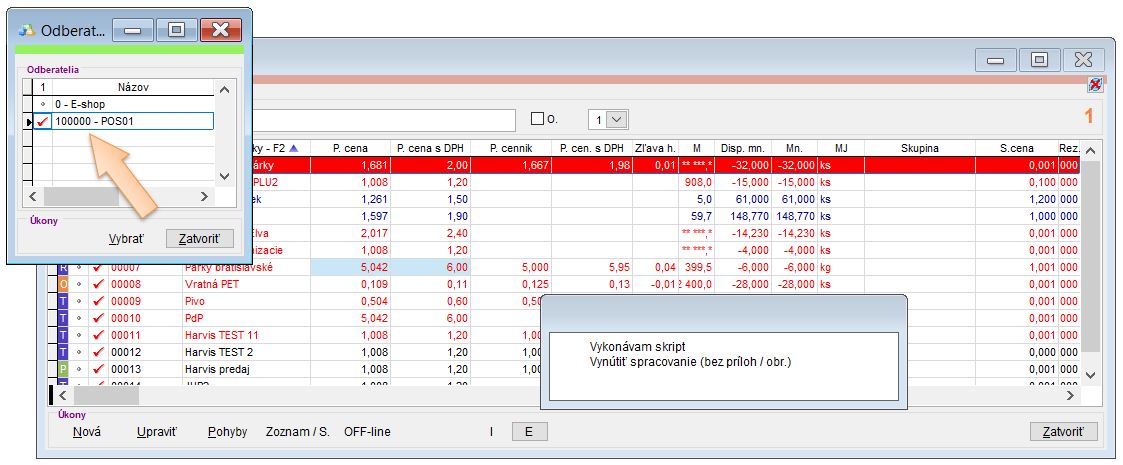Viewport: 1123px width, 465px height.
Task: Click the P. cena s DPH column header
Action: tap(430, 148)
